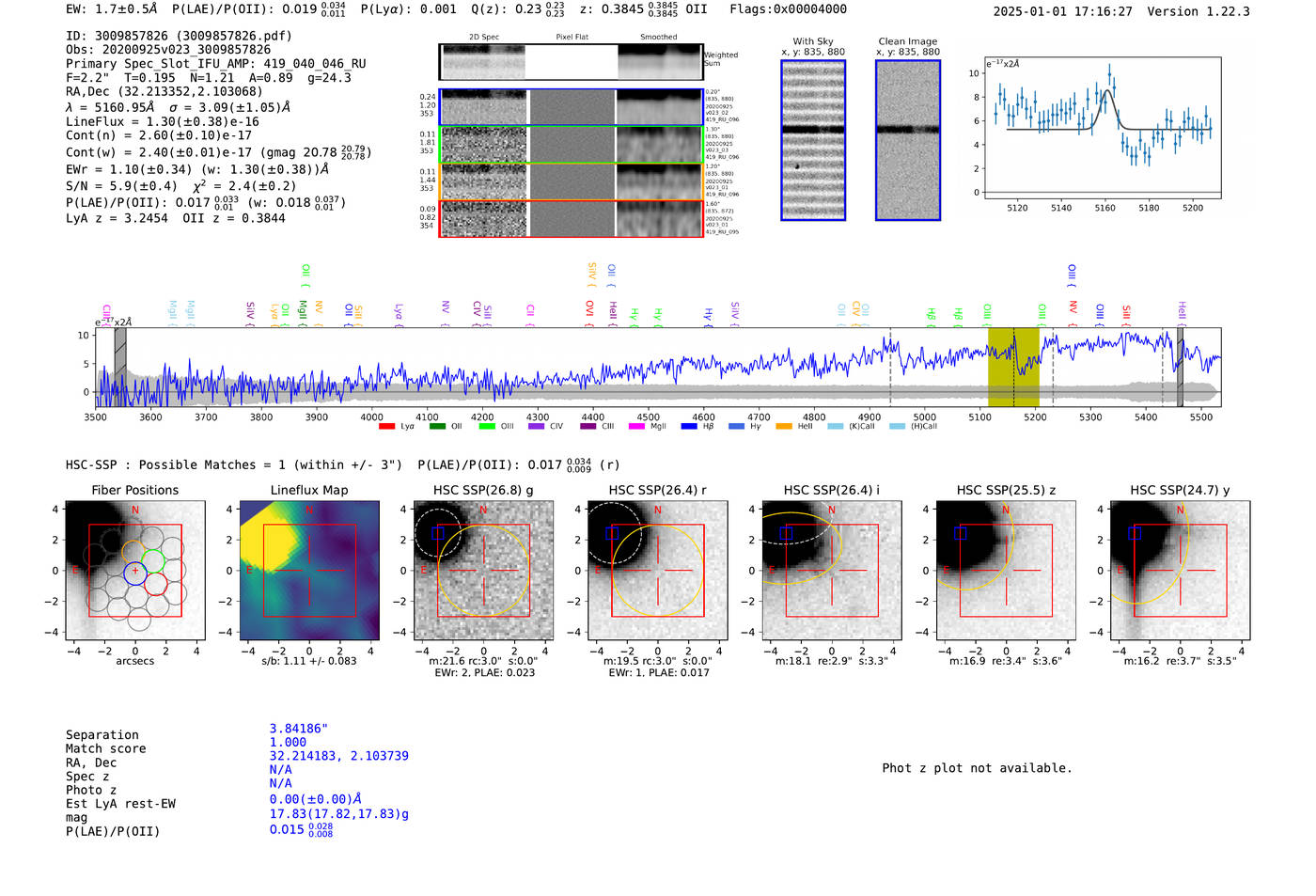
Task: Click the hatched gray bar near 3550 Å
Action: pyautogui.click(x=120, y=367)
